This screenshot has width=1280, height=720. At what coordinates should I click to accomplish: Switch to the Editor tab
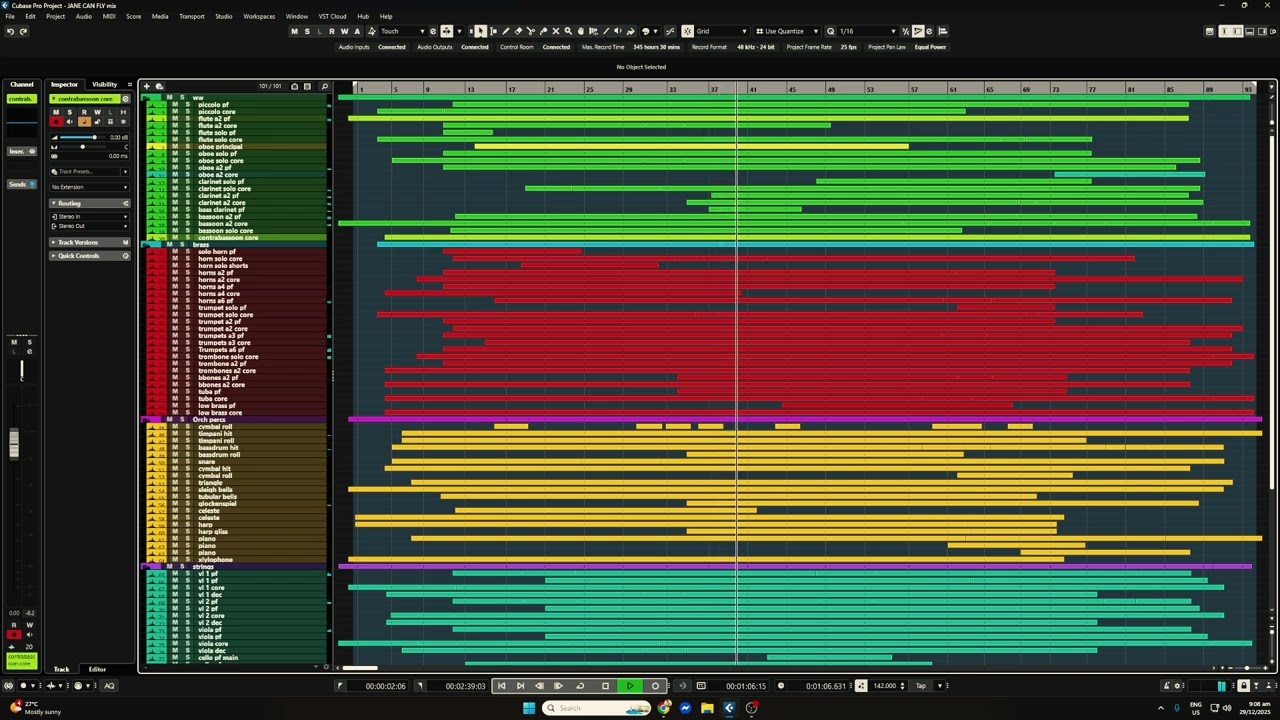(x=97, y=669)
